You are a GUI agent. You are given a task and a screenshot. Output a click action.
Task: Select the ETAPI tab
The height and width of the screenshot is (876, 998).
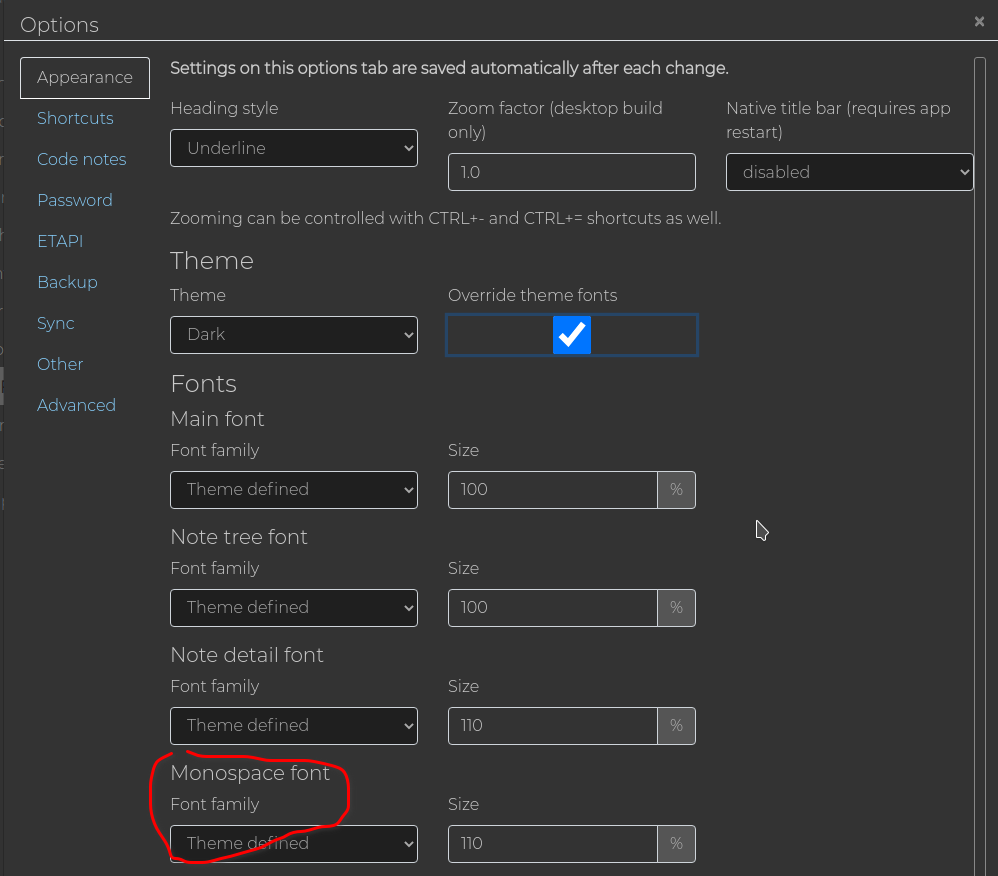(x=60, y=241)
